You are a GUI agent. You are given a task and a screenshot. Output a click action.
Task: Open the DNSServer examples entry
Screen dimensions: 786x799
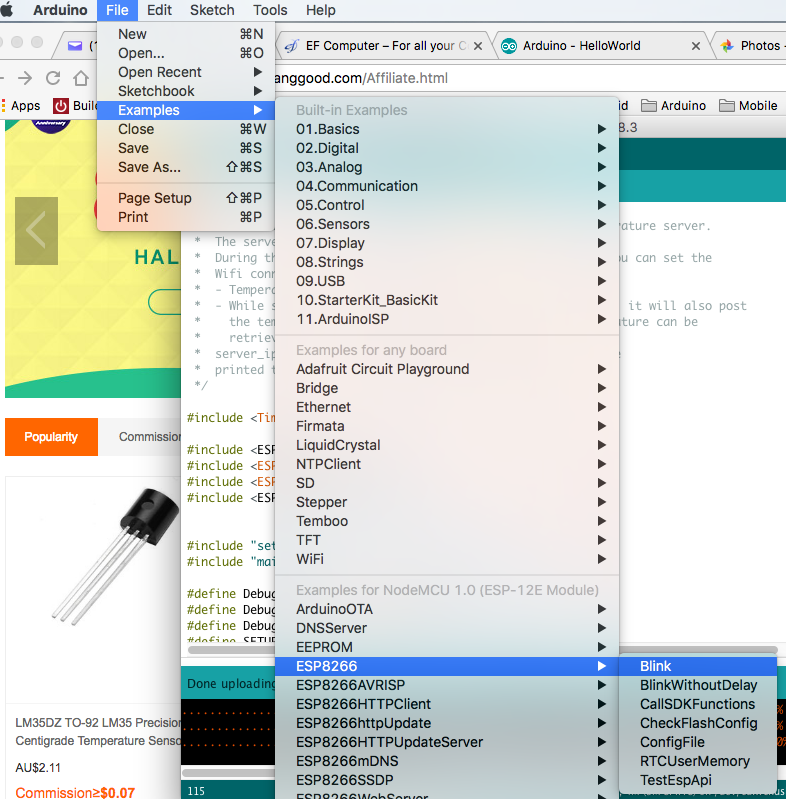click(x=447, y=628)
